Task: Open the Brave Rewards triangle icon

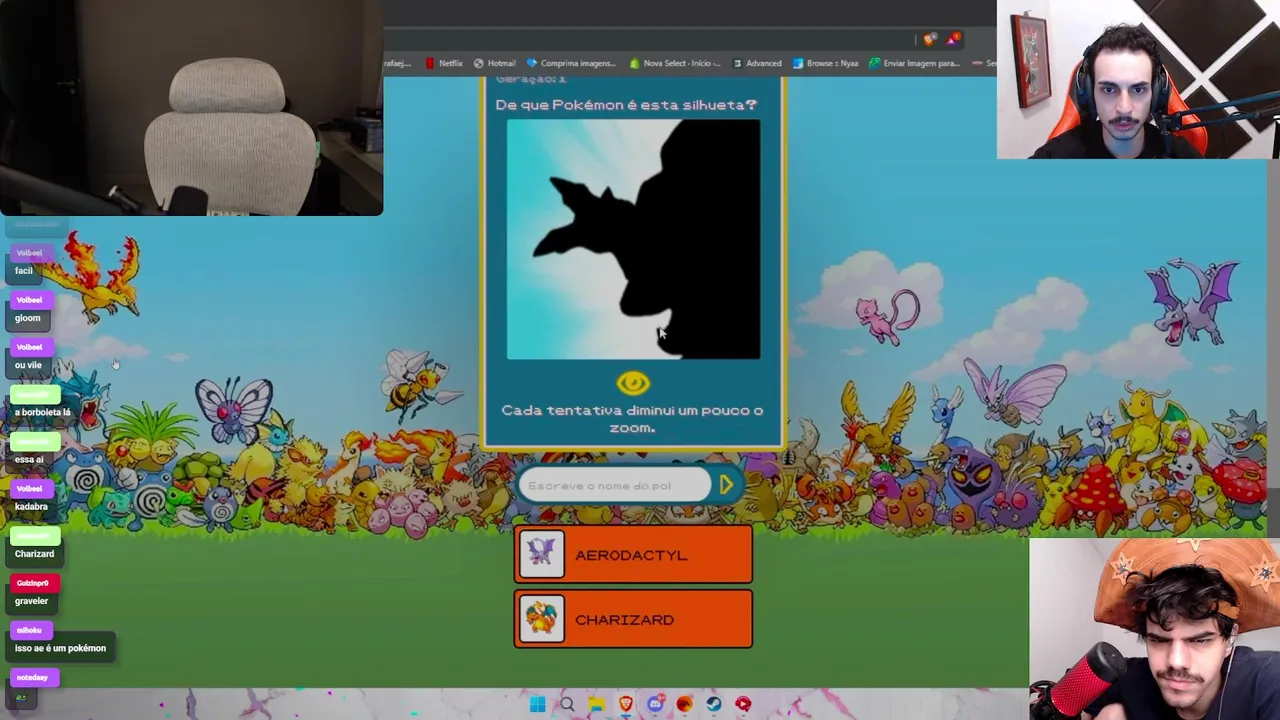Action: (x=952, y=39)
